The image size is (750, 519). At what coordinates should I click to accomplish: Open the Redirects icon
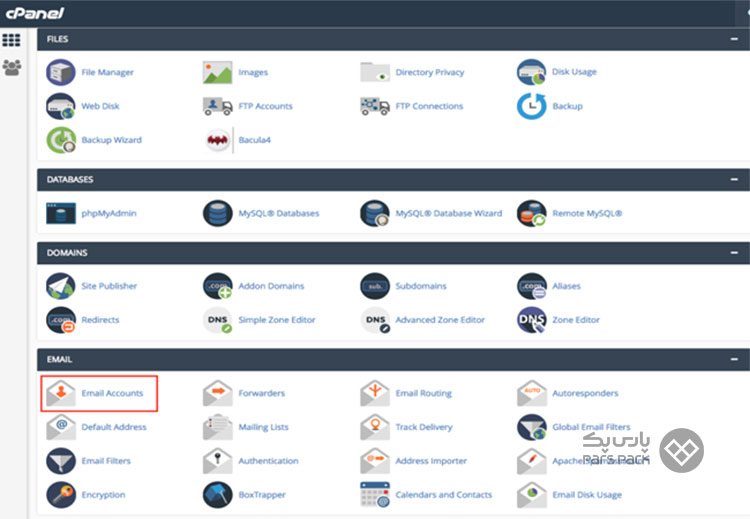click(x=61, y=320)
